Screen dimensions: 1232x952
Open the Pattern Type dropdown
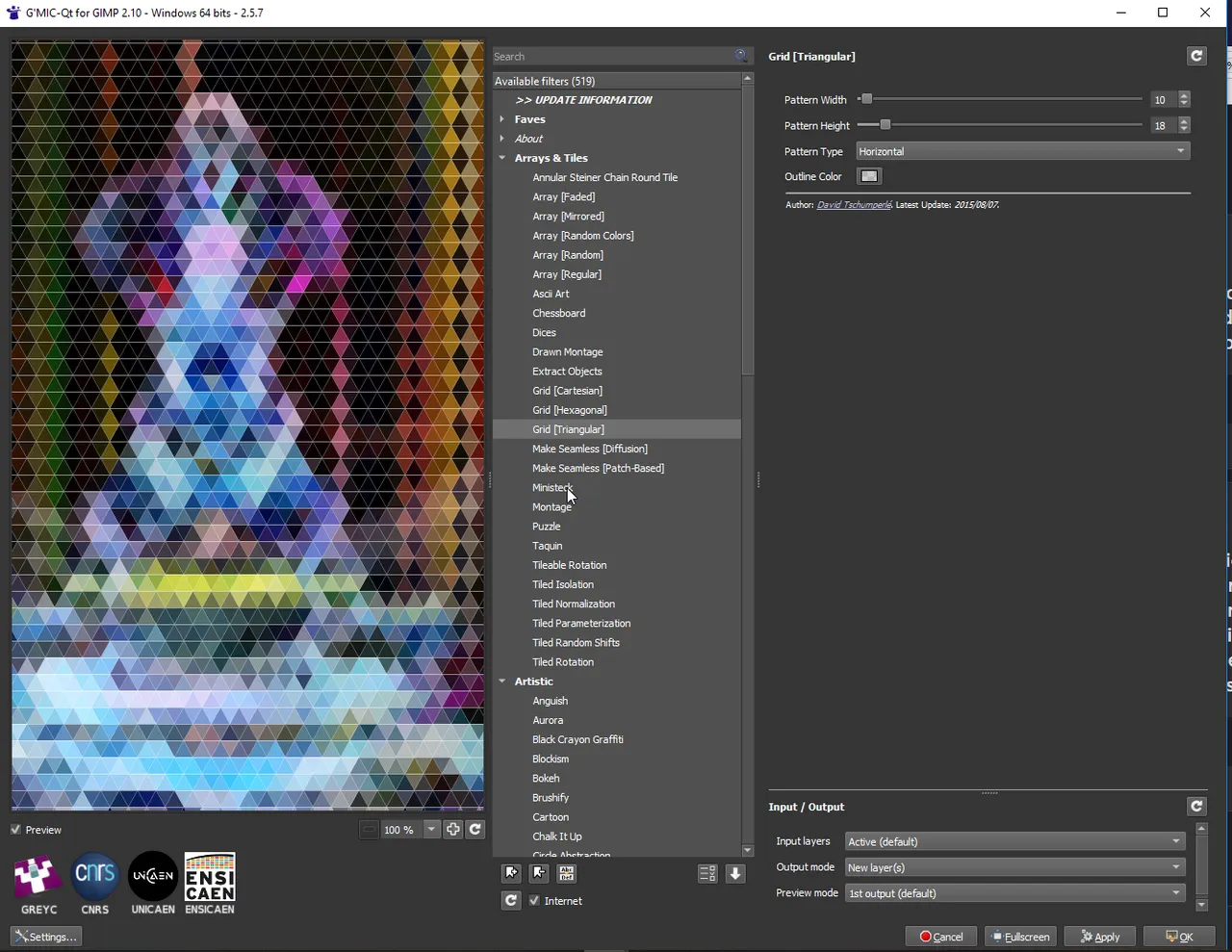tap(1023, 151)
